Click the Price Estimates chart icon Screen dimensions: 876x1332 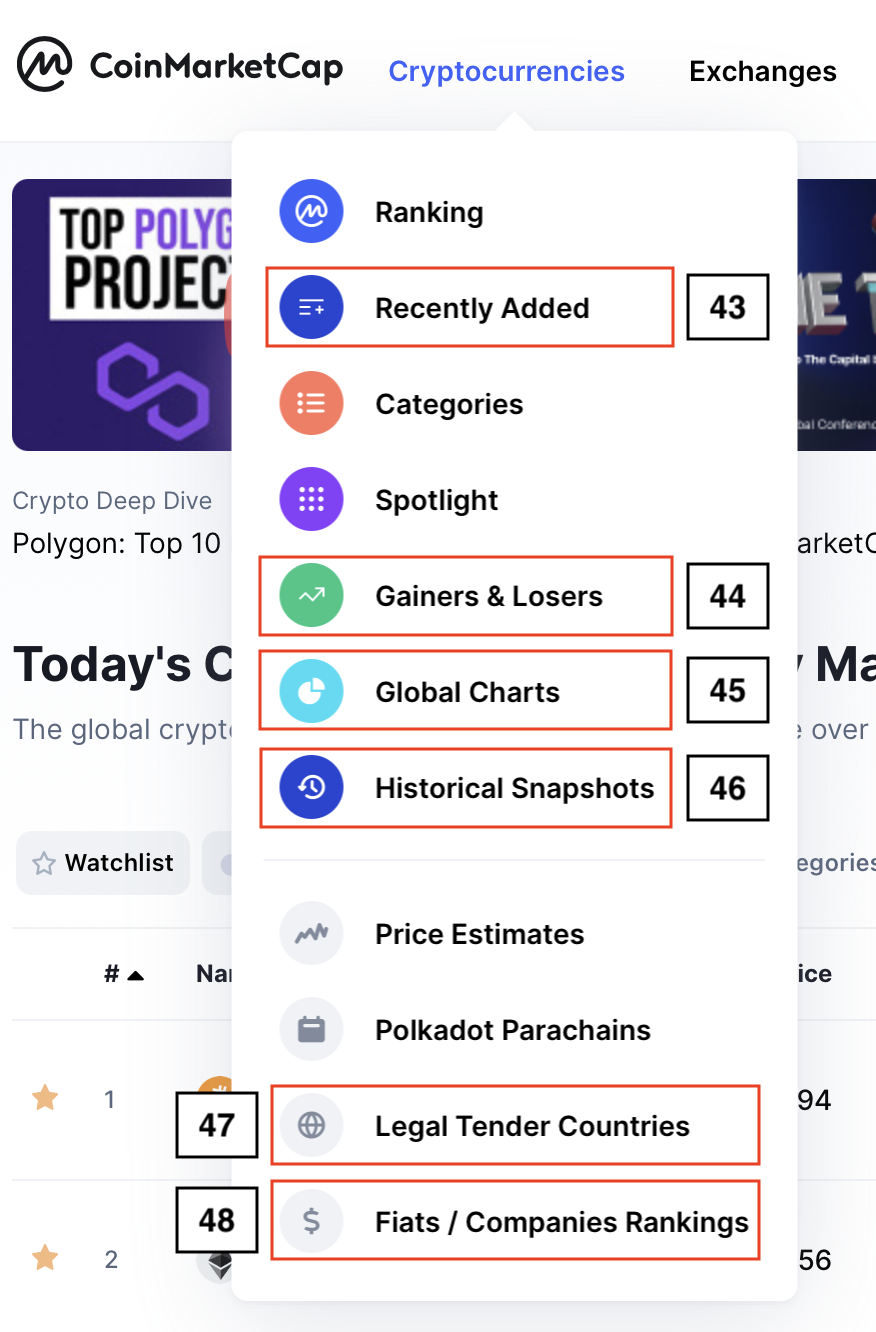[312, 934]
